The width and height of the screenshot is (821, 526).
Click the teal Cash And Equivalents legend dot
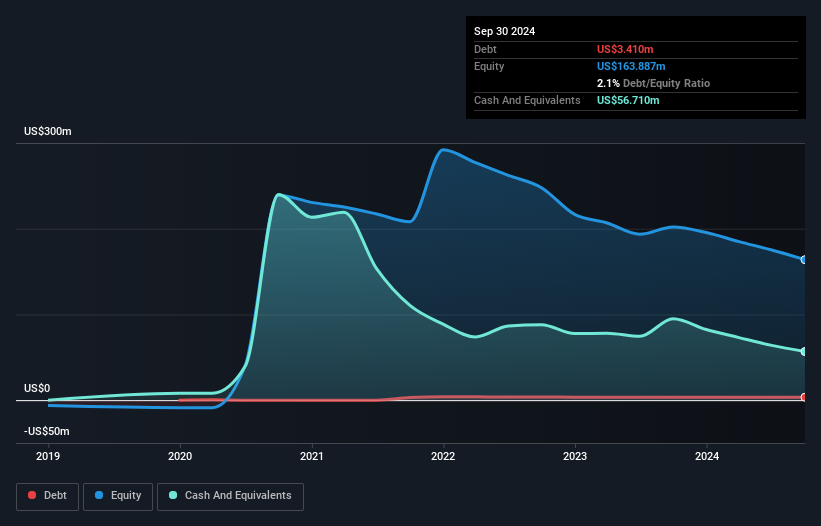tap(173, 495)
